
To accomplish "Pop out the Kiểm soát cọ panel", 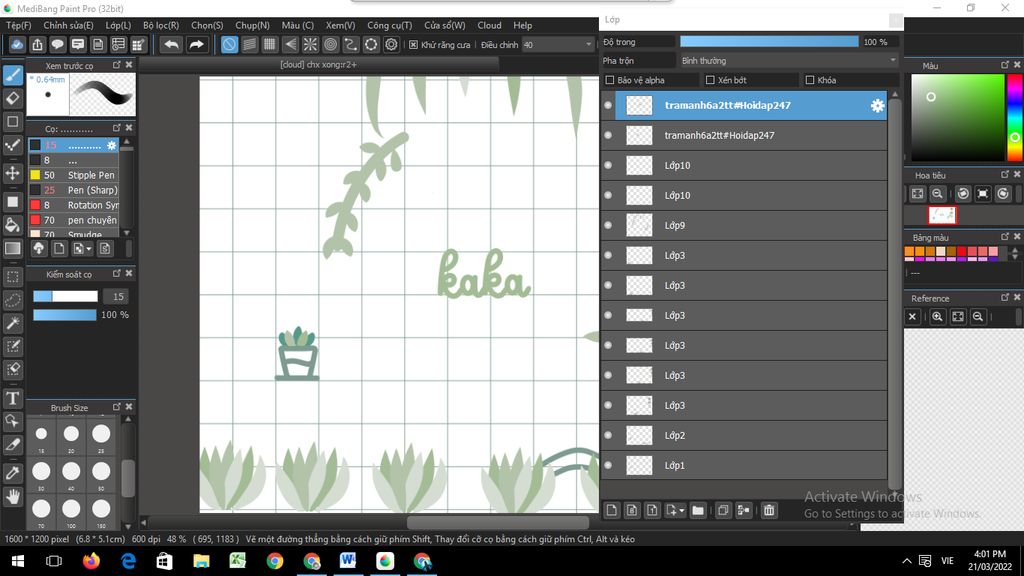I will pyautogui.click(x=116, y=274).
